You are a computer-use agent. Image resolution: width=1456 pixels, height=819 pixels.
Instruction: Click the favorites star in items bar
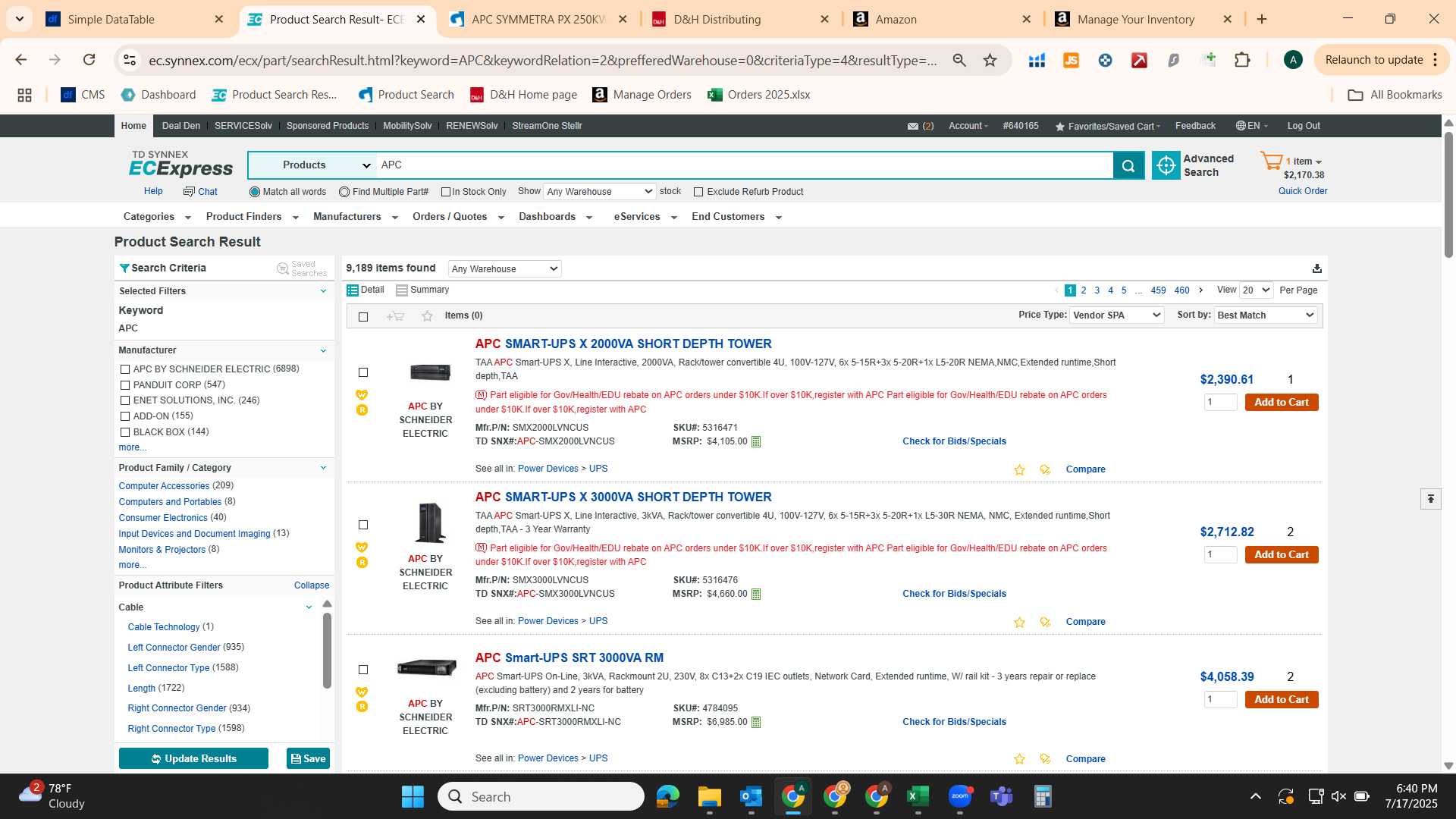pos(427,316)
